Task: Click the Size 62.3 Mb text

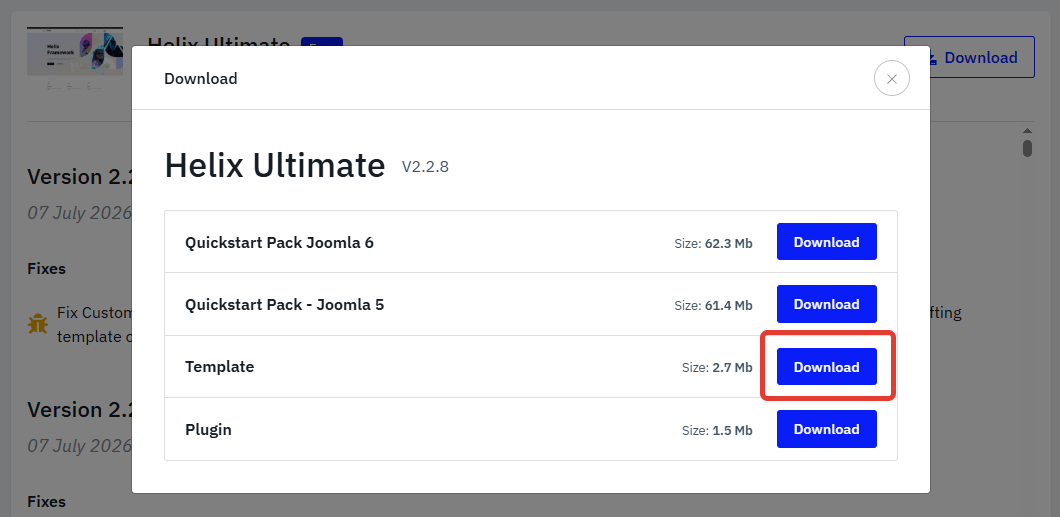Action: (x=713, y=243)
